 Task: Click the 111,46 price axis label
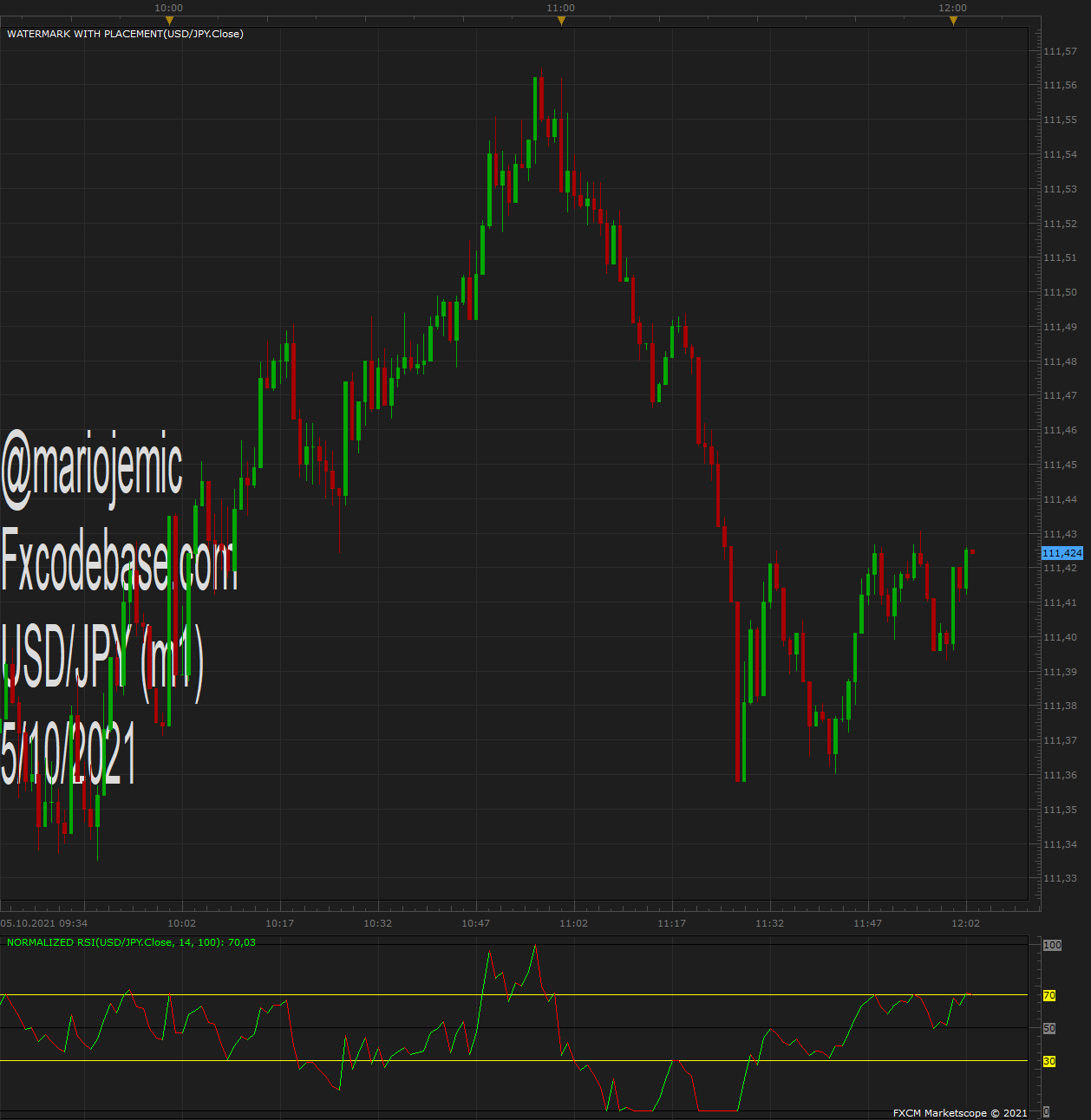click(1060, 430)
